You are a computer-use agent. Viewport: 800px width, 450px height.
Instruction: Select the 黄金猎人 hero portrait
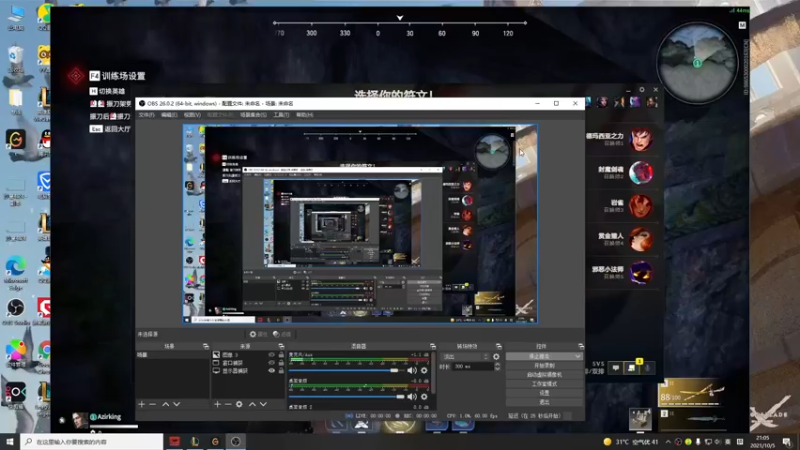click(640, 239)
